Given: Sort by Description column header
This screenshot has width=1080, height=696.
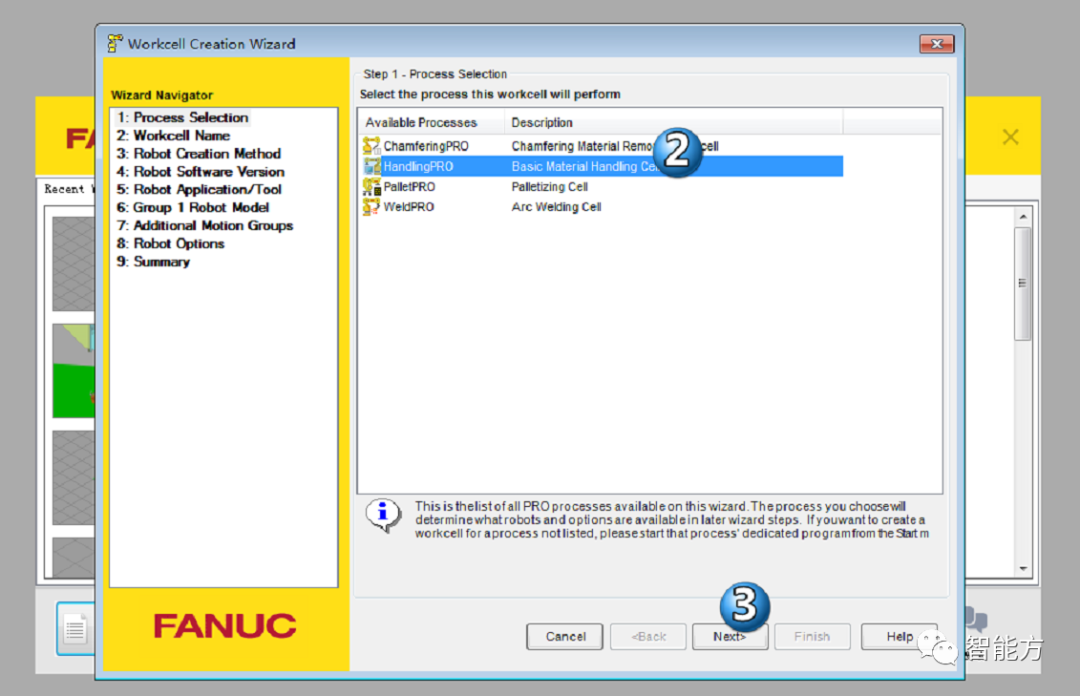Looking at the screenshot, I should point(674,123).
